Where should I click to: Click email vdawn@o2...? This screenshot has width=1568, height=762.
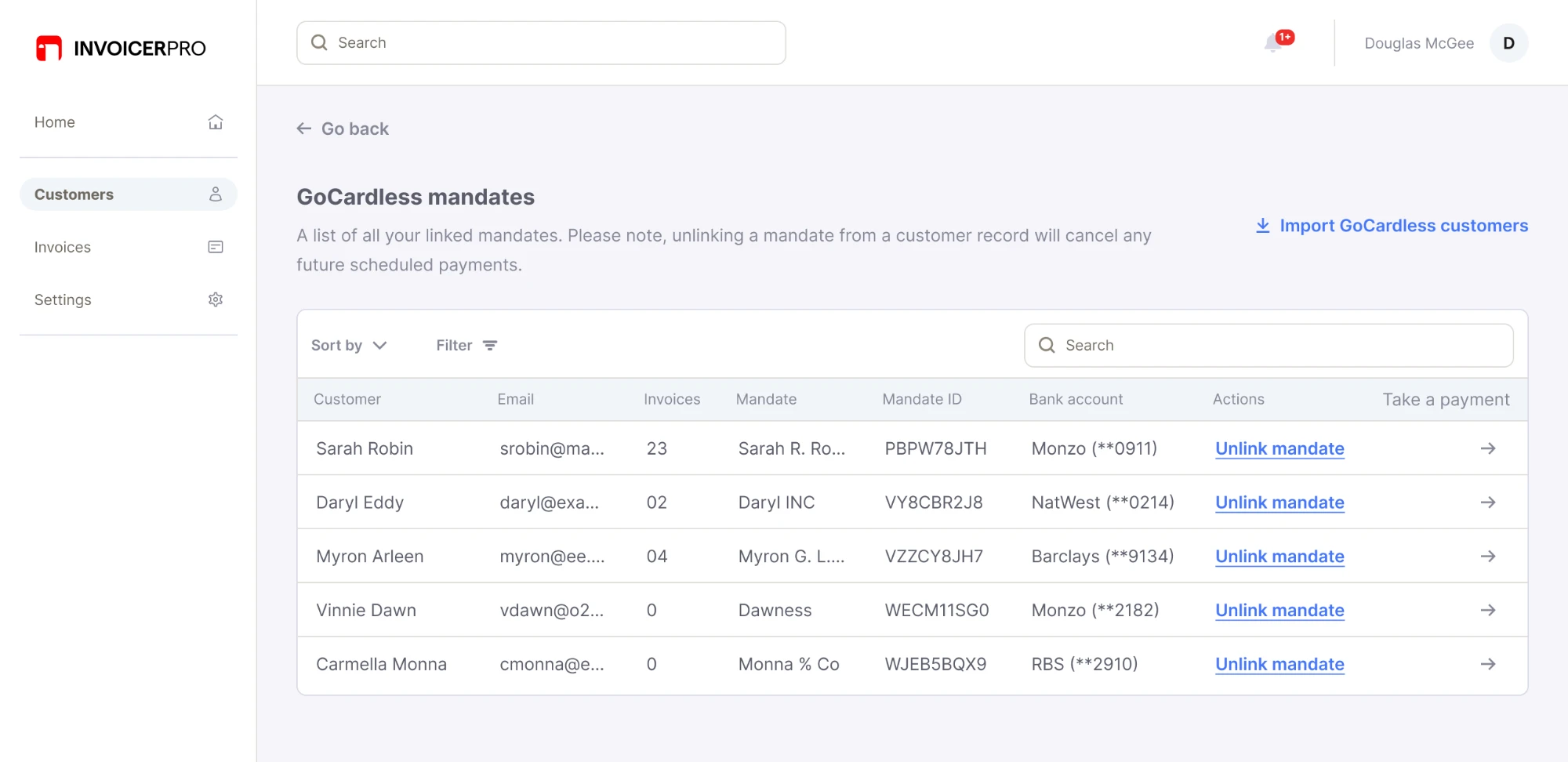point(552,610)
